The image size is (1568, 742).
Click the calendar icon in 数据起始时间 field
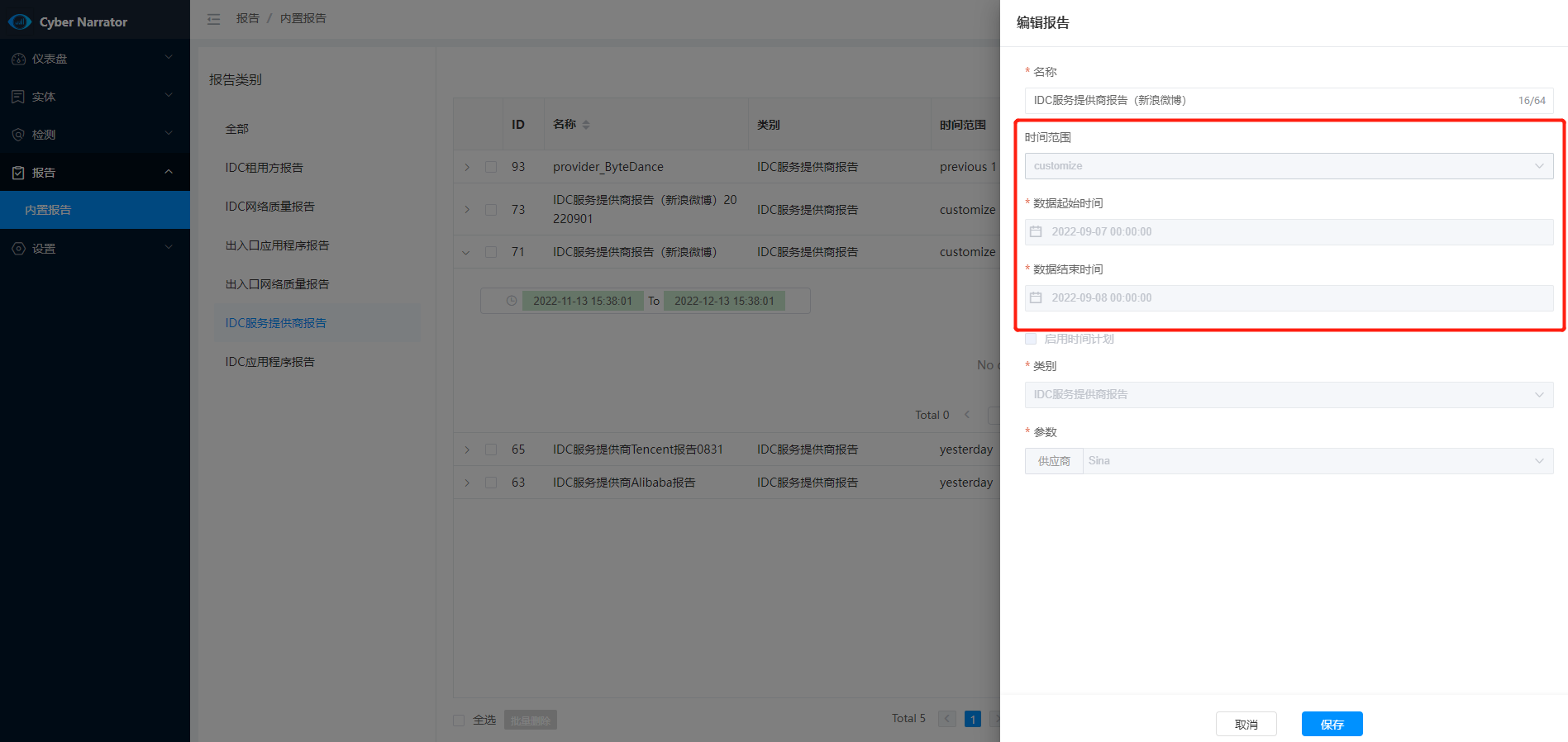pyautogui.click(x=1036, y=232)
